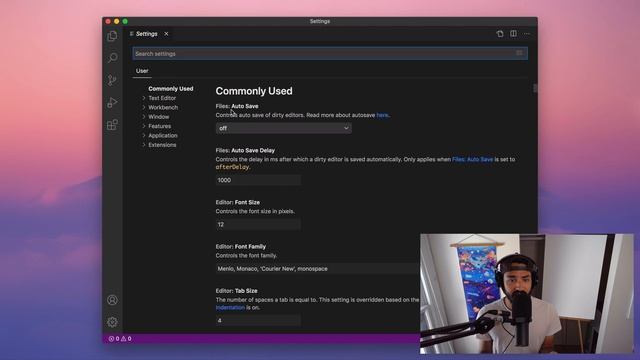Click the filter icon in search settings

tap(519, 53)
